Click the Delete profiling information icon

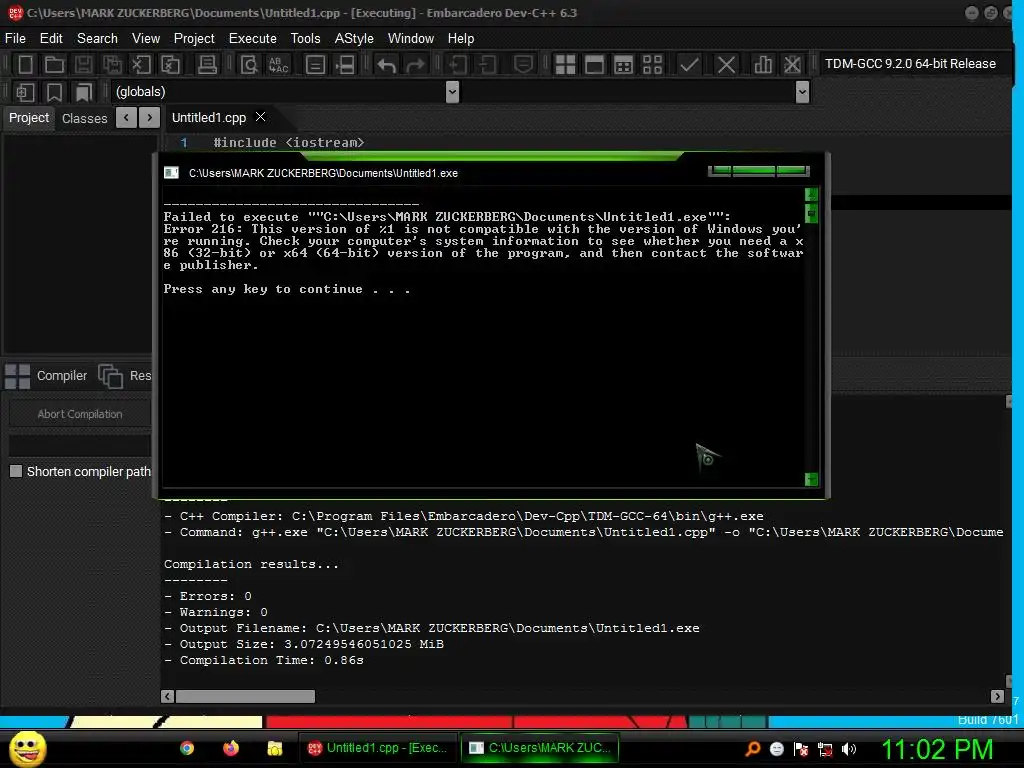(x=792, y=64)
